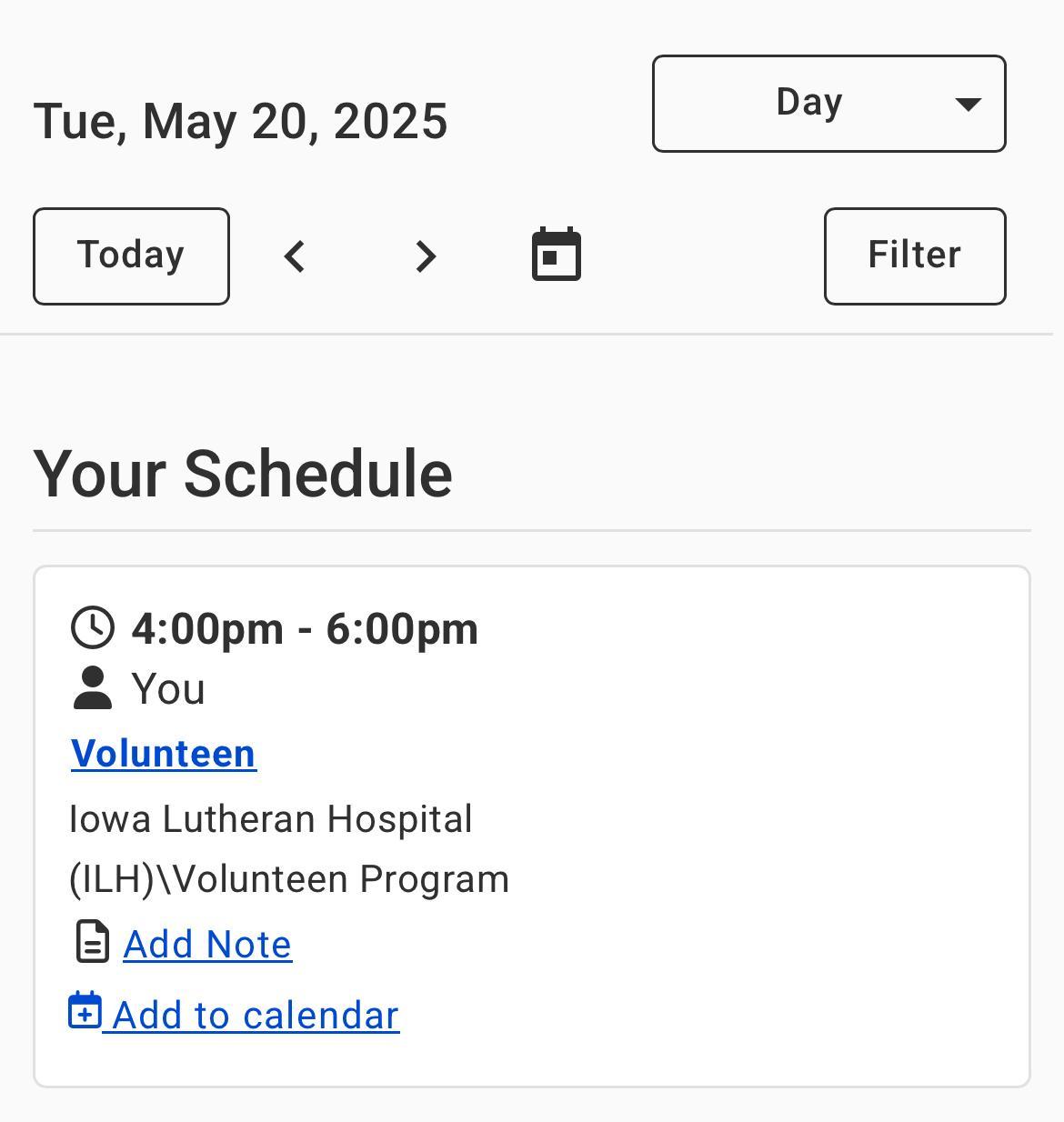Jump to Today's schedule

coord(131,256)
